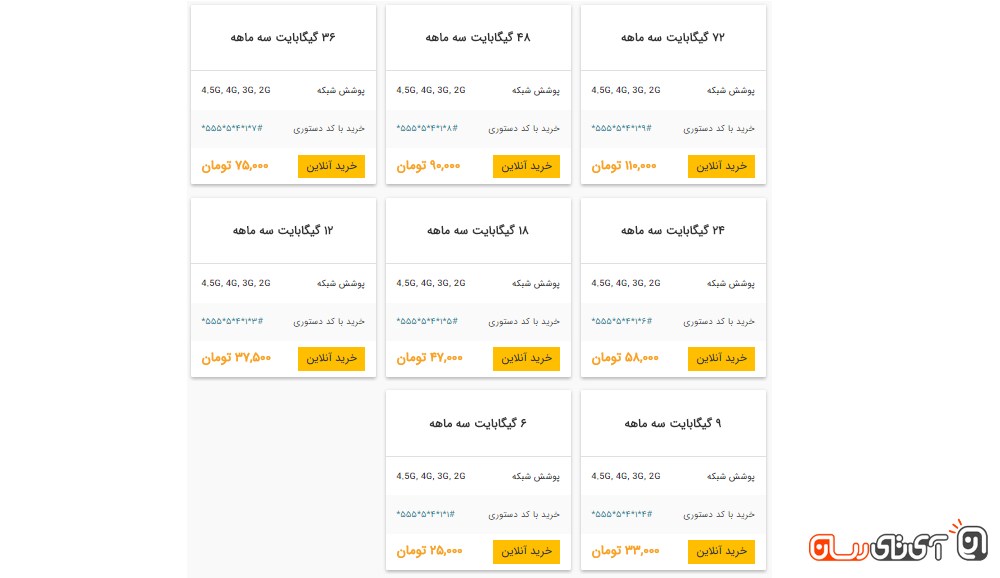
Task: Click USSD code of the 24 GB package
Action: [x=622, y=322]
